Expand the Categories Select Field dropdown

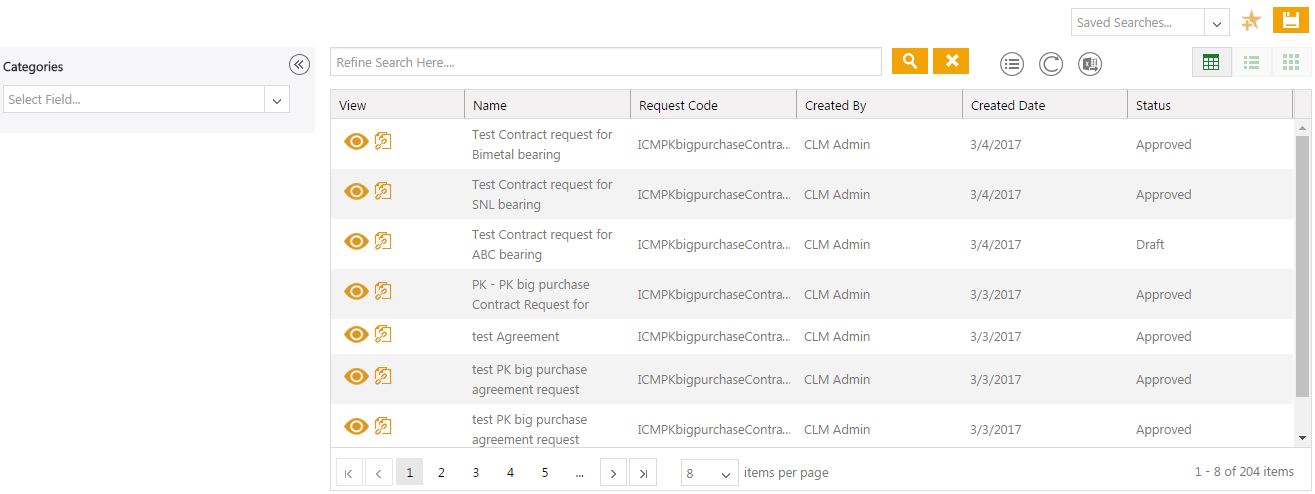(x=277, y=99)
